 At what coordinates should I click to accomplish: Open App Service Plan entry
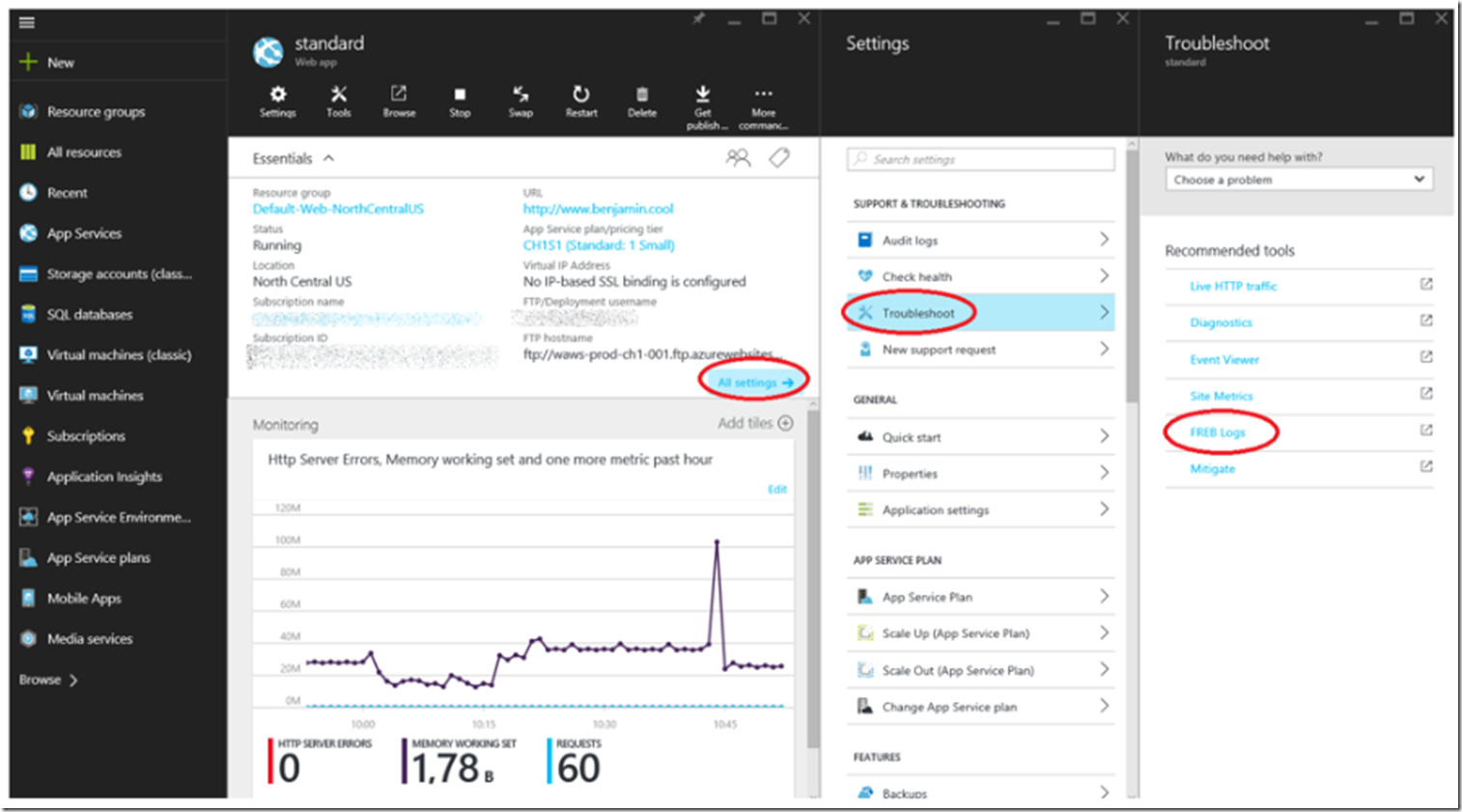pos(980,597)
